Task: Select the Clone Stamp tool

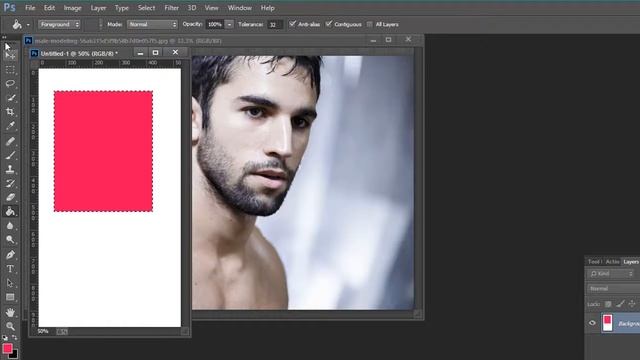Action: pos(10,169)
